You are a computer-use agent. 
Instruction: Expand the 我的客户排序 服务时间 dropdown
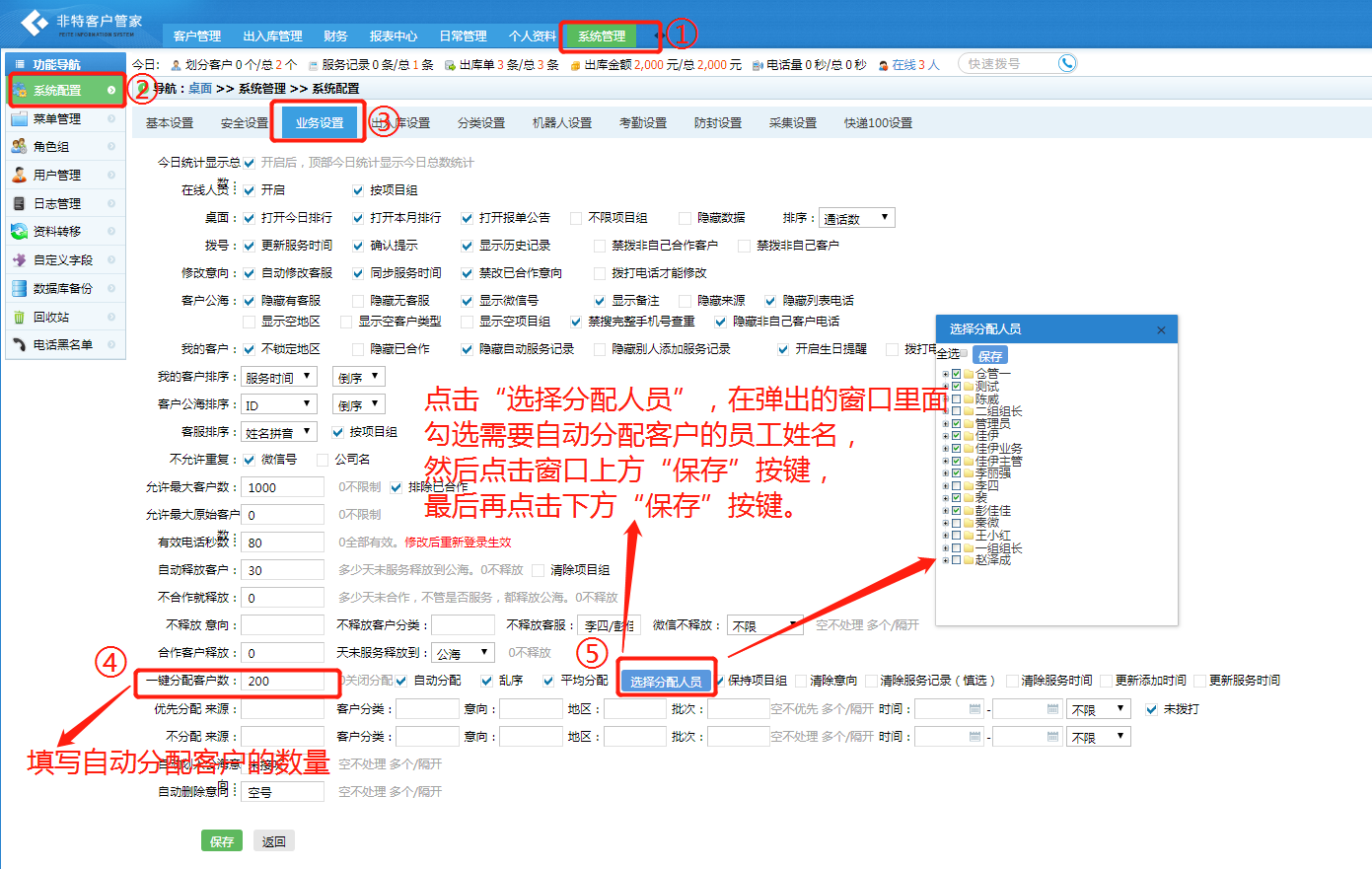[279, 377]
